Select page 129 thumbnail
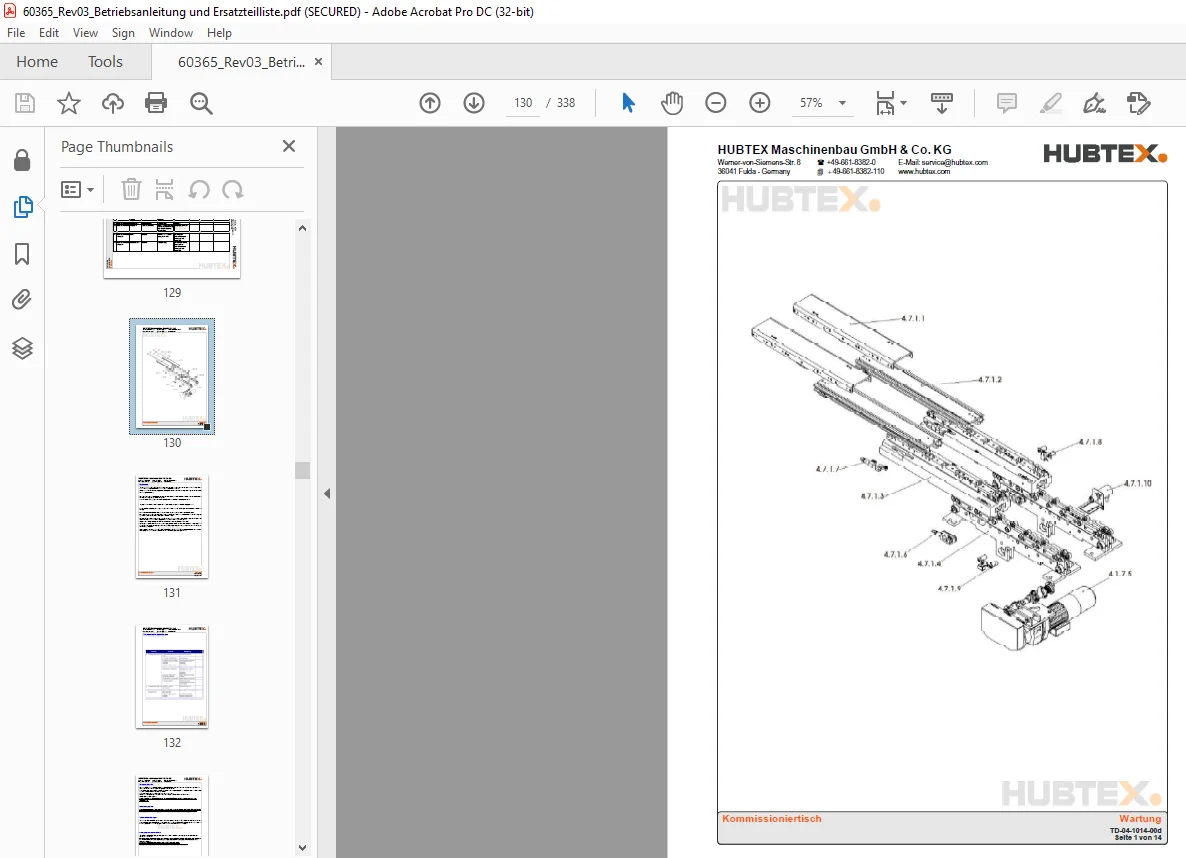 click(172, 249)
